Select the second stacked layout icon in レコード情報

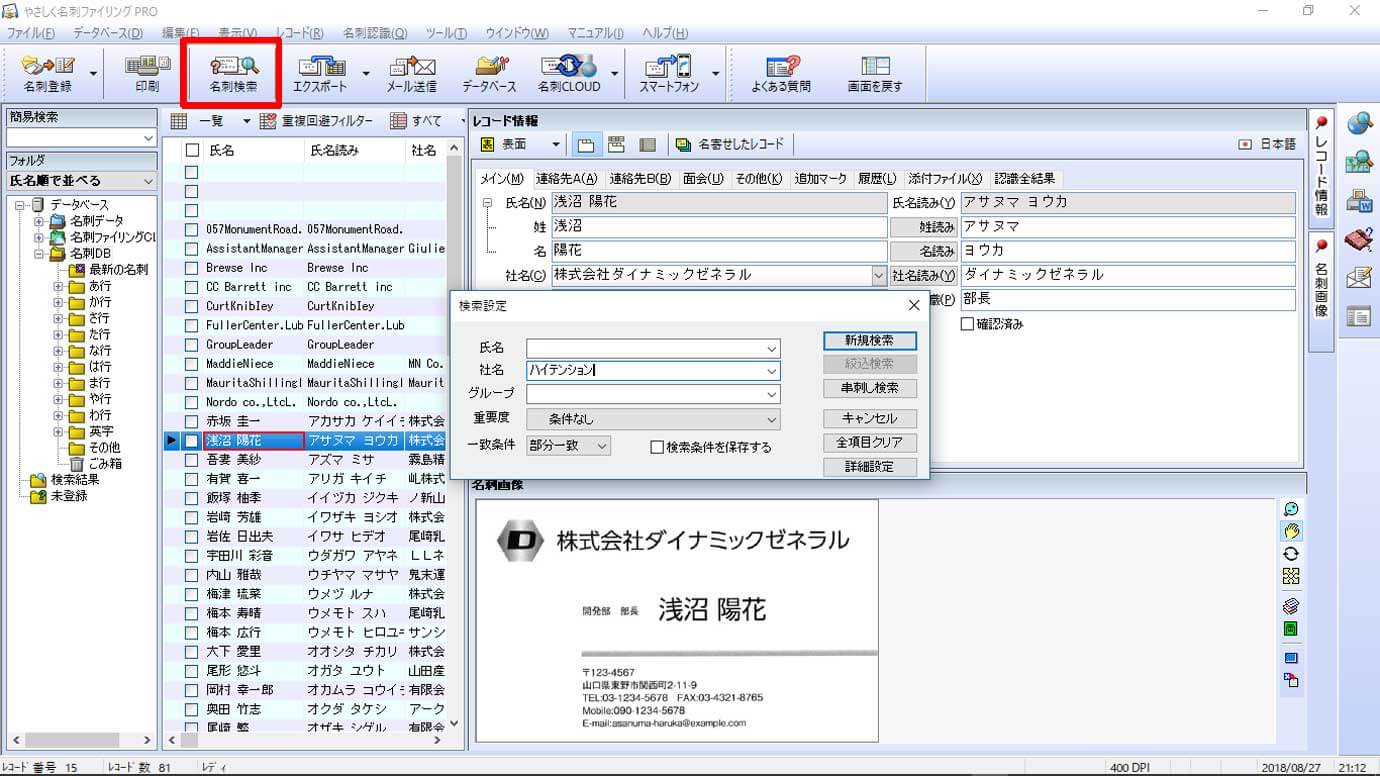[x=616, y=144]
